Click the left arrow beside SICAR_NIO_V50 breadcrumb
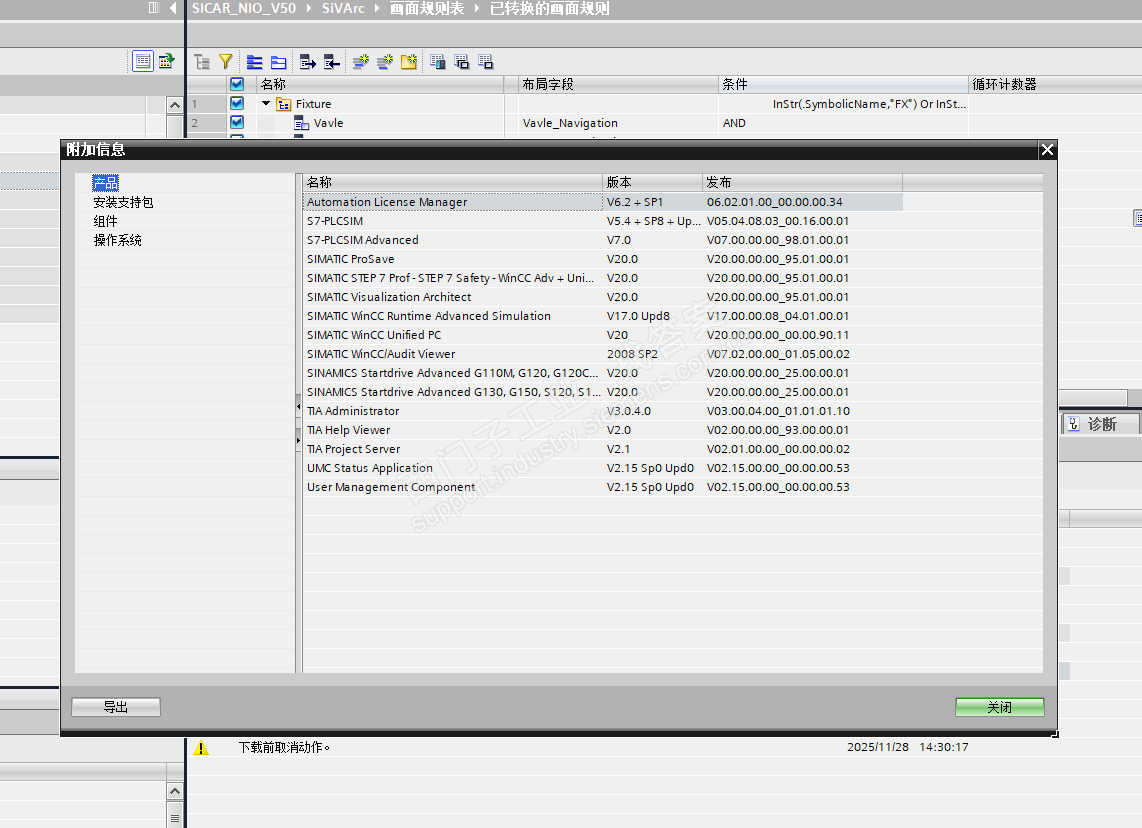The width and height of the screenshot is (1142, 828). point(173,8)
